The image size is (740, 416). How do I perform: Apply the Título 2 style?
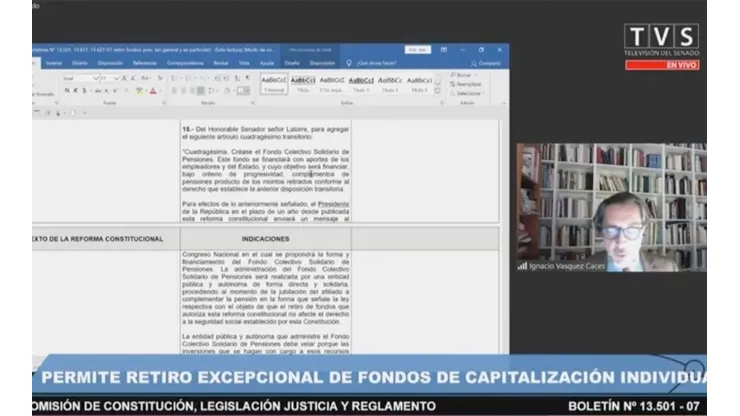pyautogui.click(x=390, y=84)
